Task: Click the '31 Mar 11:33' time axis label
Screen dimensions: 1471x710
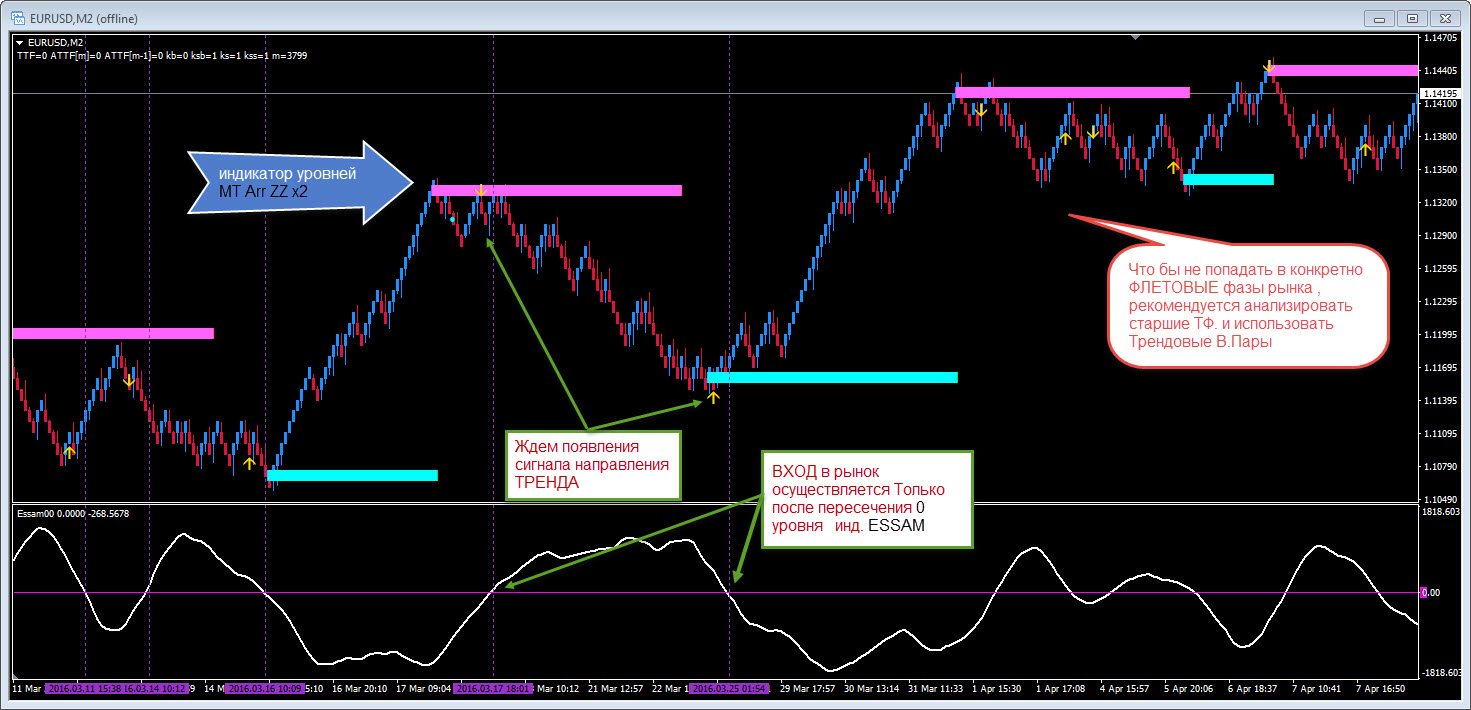Action: [x=936, y=689]
